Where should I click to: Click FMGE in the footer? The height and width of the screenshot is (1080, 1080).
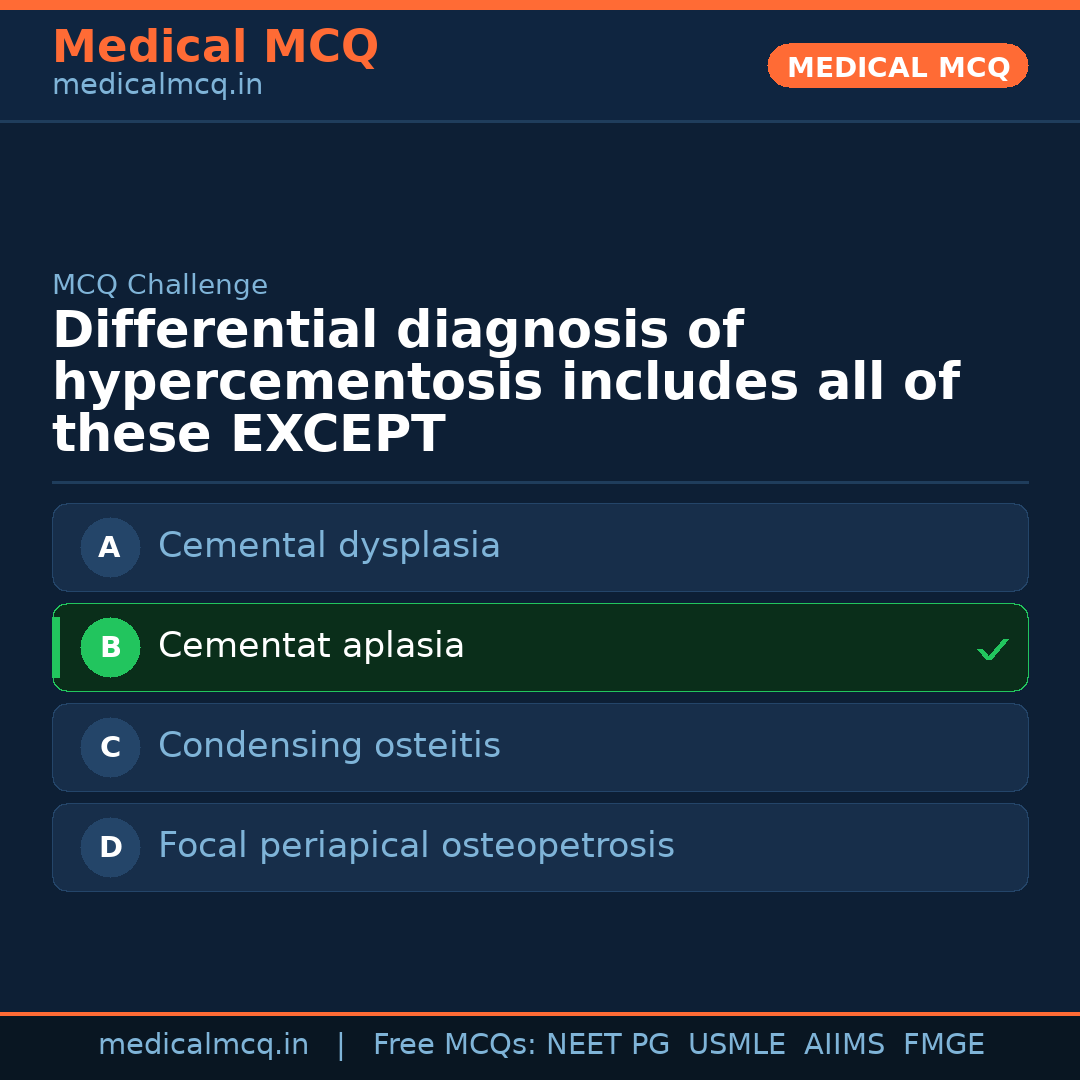(943, 1045)
